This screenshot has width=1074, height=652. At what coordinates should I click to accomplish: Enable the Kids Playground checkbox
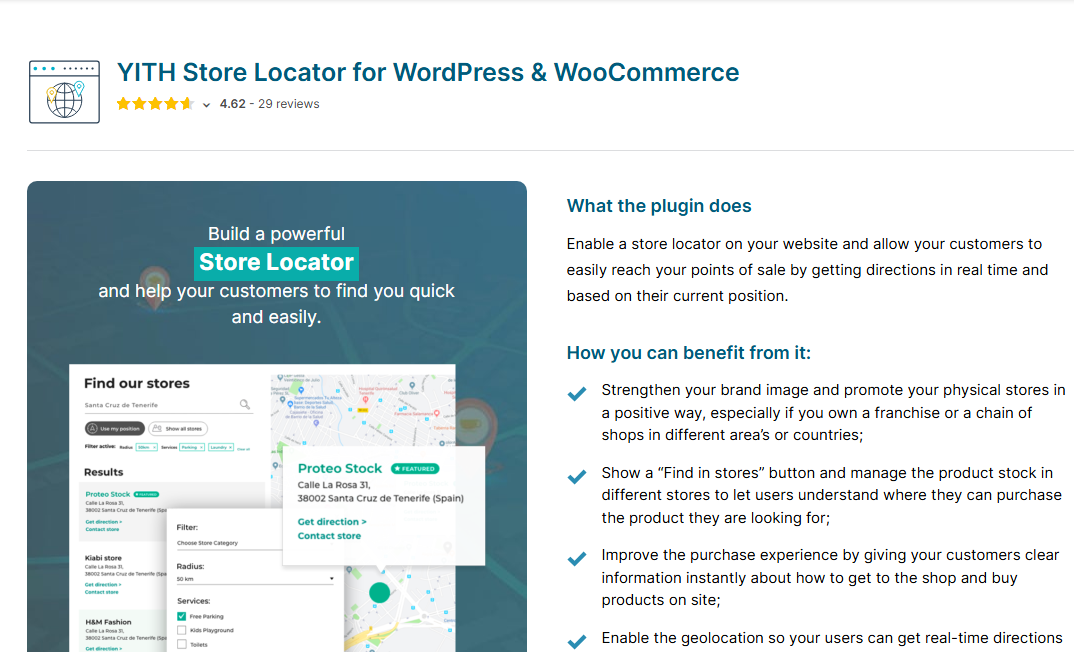click(x=181, y=630)
